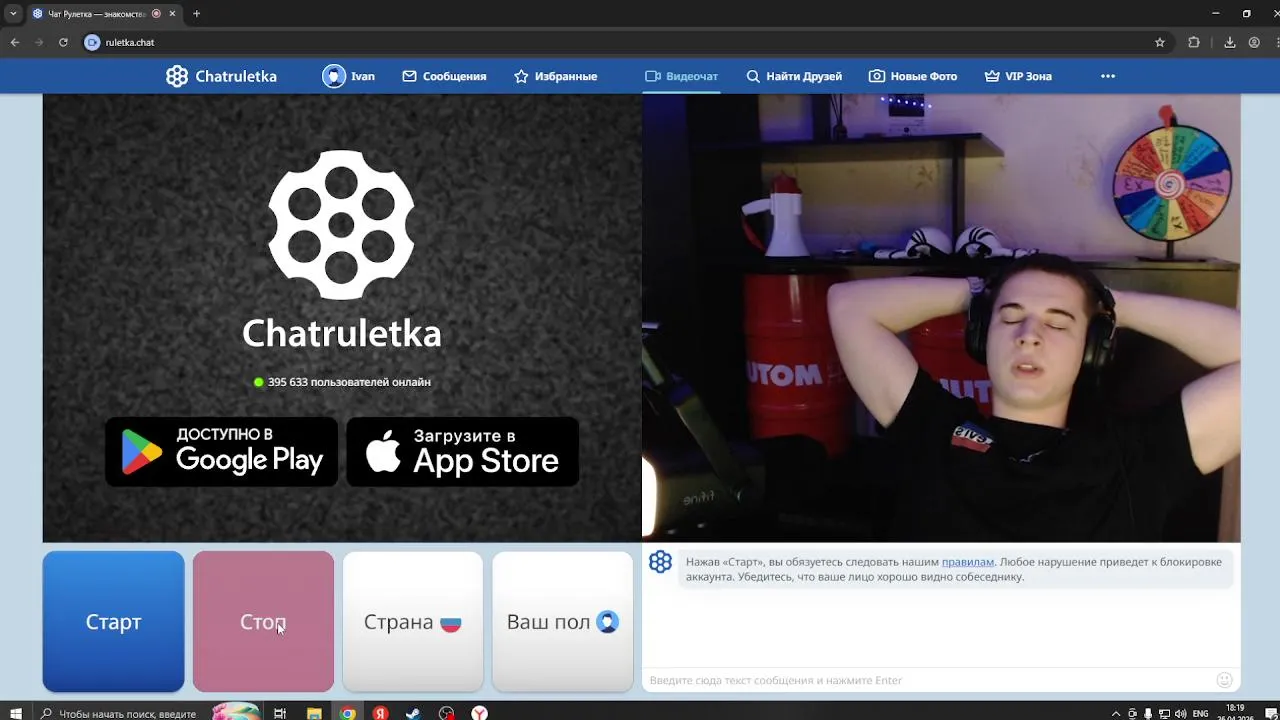The image size is (1280, 720).
Task: Open the red Yandex taskbar icon
Action: pyautogui.click(x=380, y=713)
